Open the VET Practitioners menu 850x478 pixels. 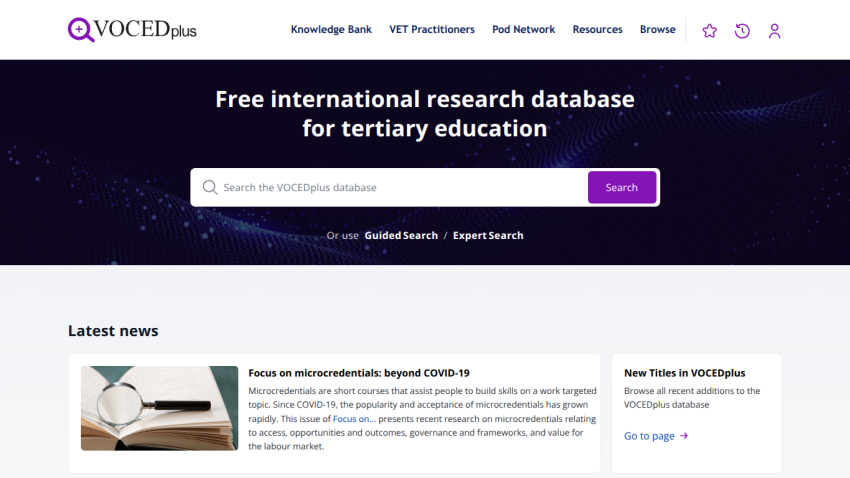coord(432,29)
